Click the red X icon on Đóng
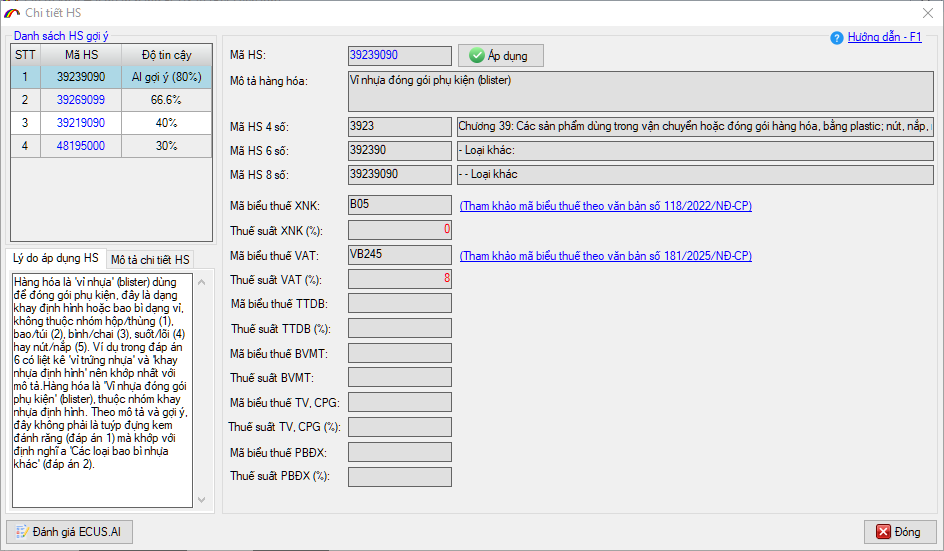The height and width of the screenshot is (551, 944). (883, 532)
